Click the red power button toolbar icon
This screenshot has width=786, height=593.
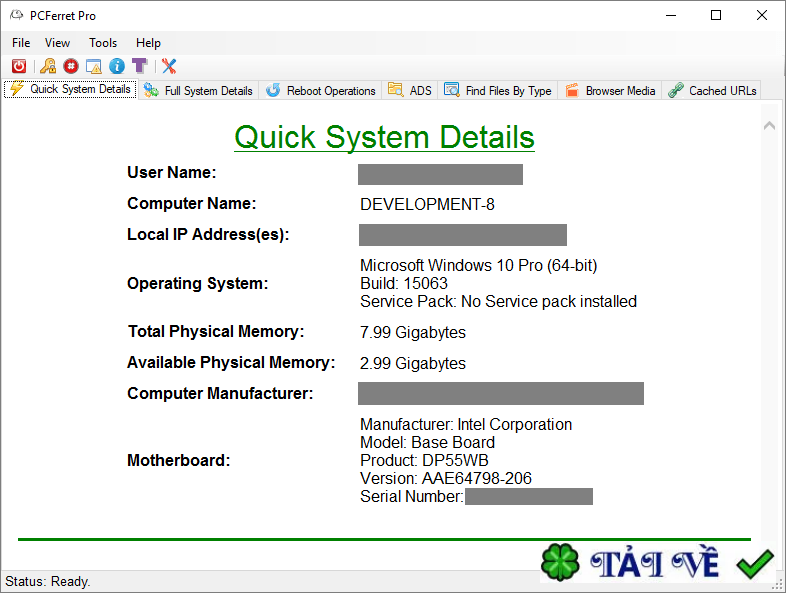tap(19, 66)
